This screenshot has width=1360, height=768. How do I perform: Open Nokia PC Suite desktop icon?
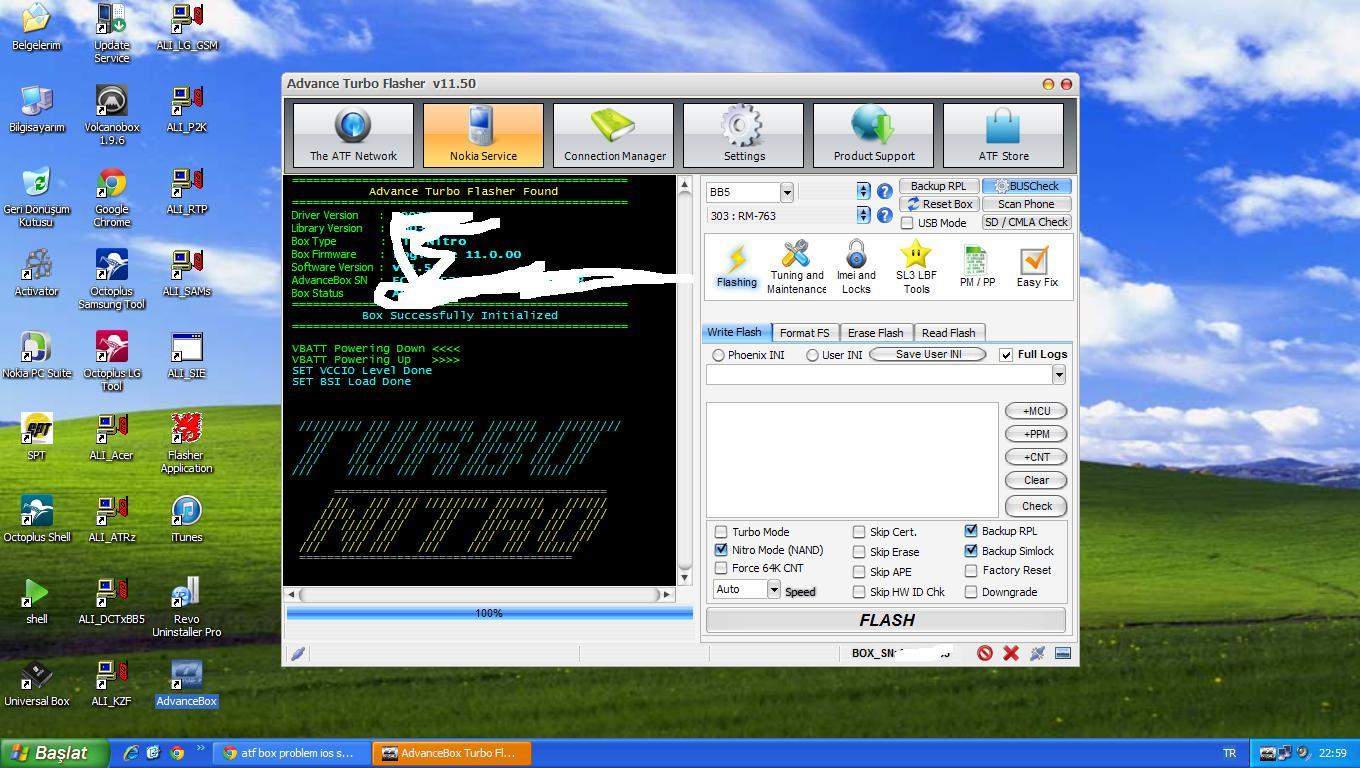click(37, 354)
